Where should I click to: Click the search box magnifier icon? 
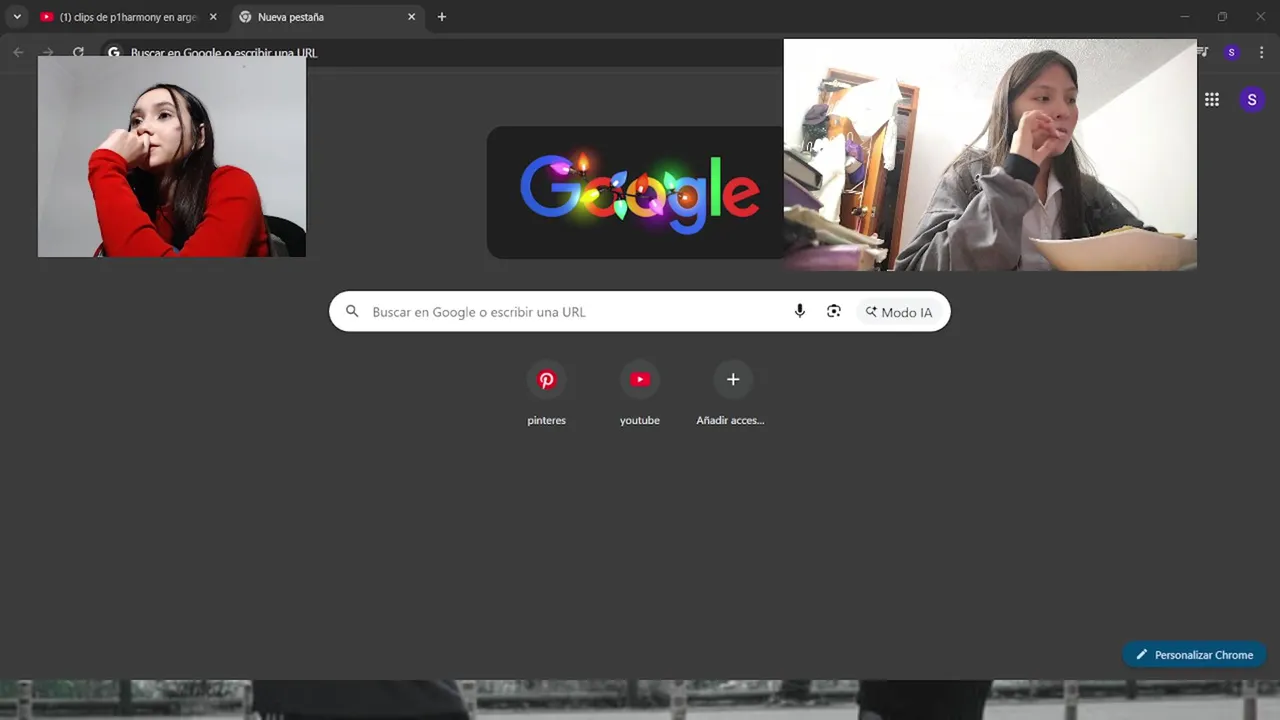pyautogui.click(x=352, y=312)
